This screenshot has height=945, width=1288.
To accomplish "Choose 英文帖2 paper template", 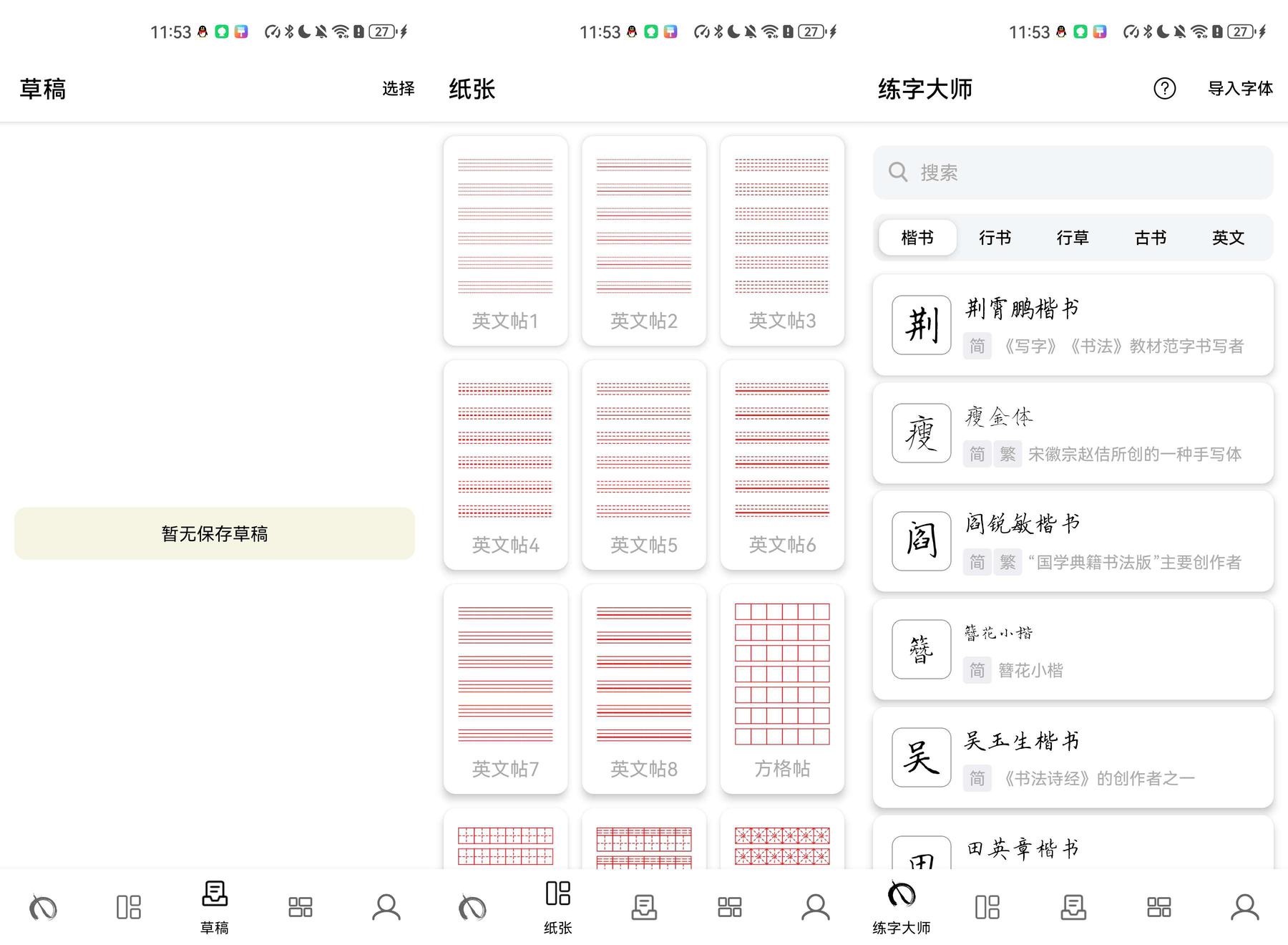I will (x=644, y=241).
